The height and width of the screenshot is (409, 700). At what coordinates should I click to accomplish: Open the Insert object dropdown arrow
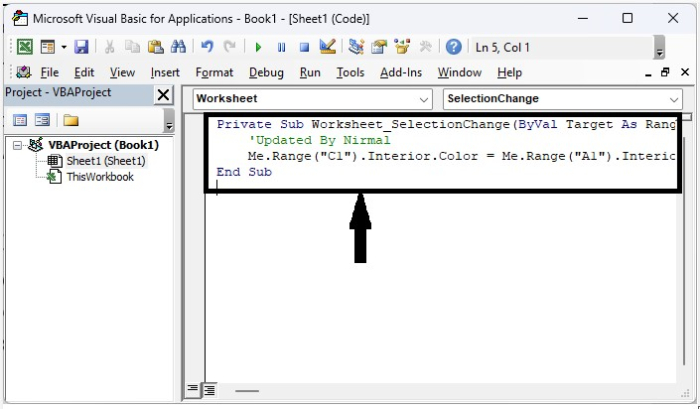point(64,47)
